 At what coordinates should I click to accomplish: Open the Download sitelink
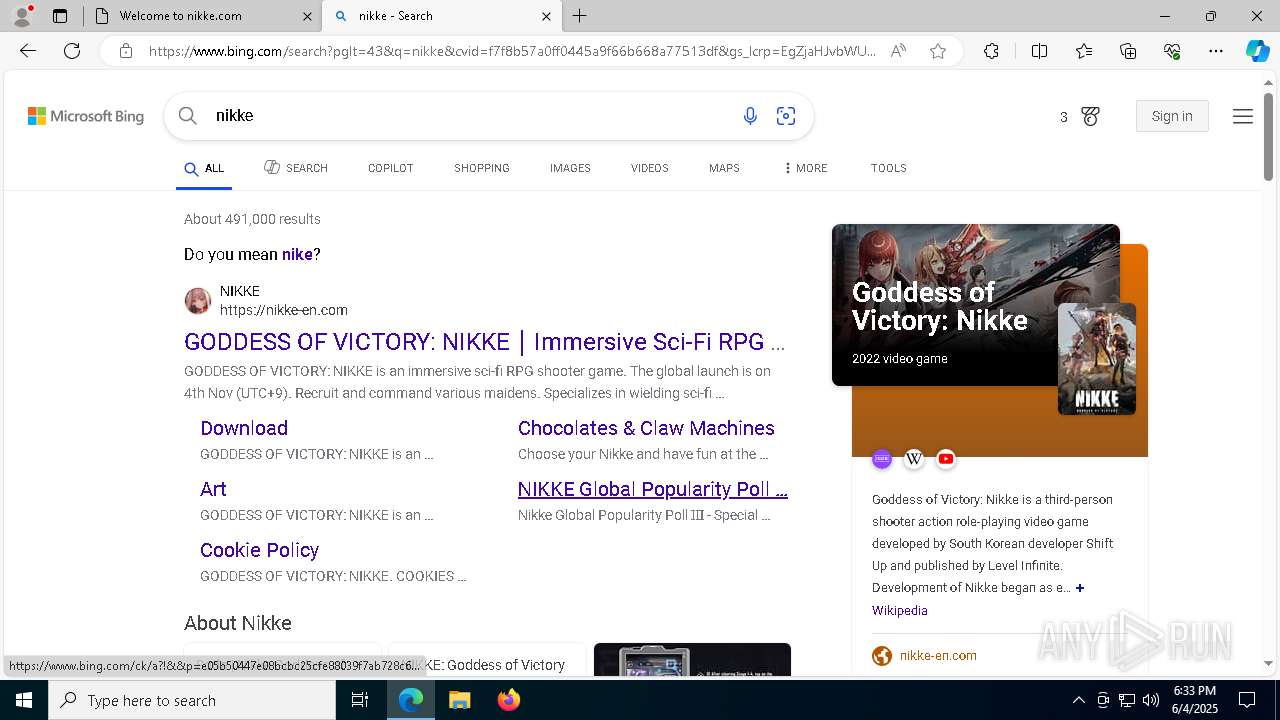(x=244, y=428)
